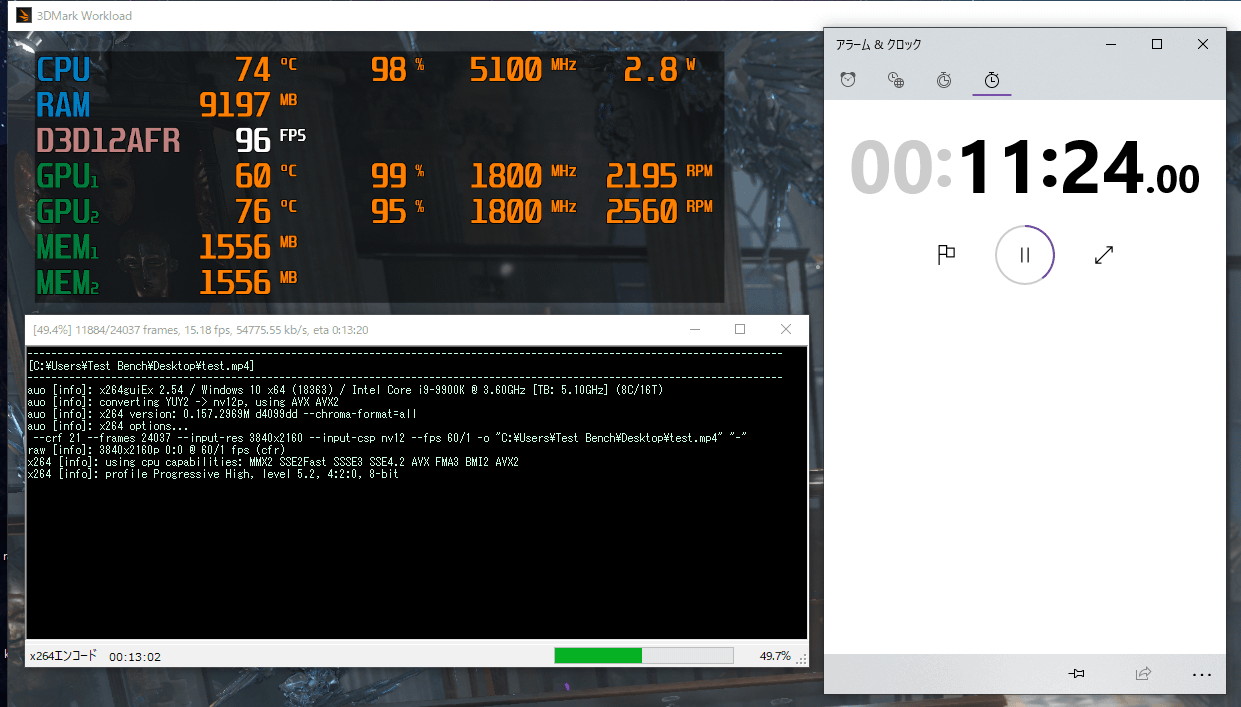This screenshot has width=1241, height=707.
Task: Click the 49.7% progress value in status bar
Action: (774, 656)
